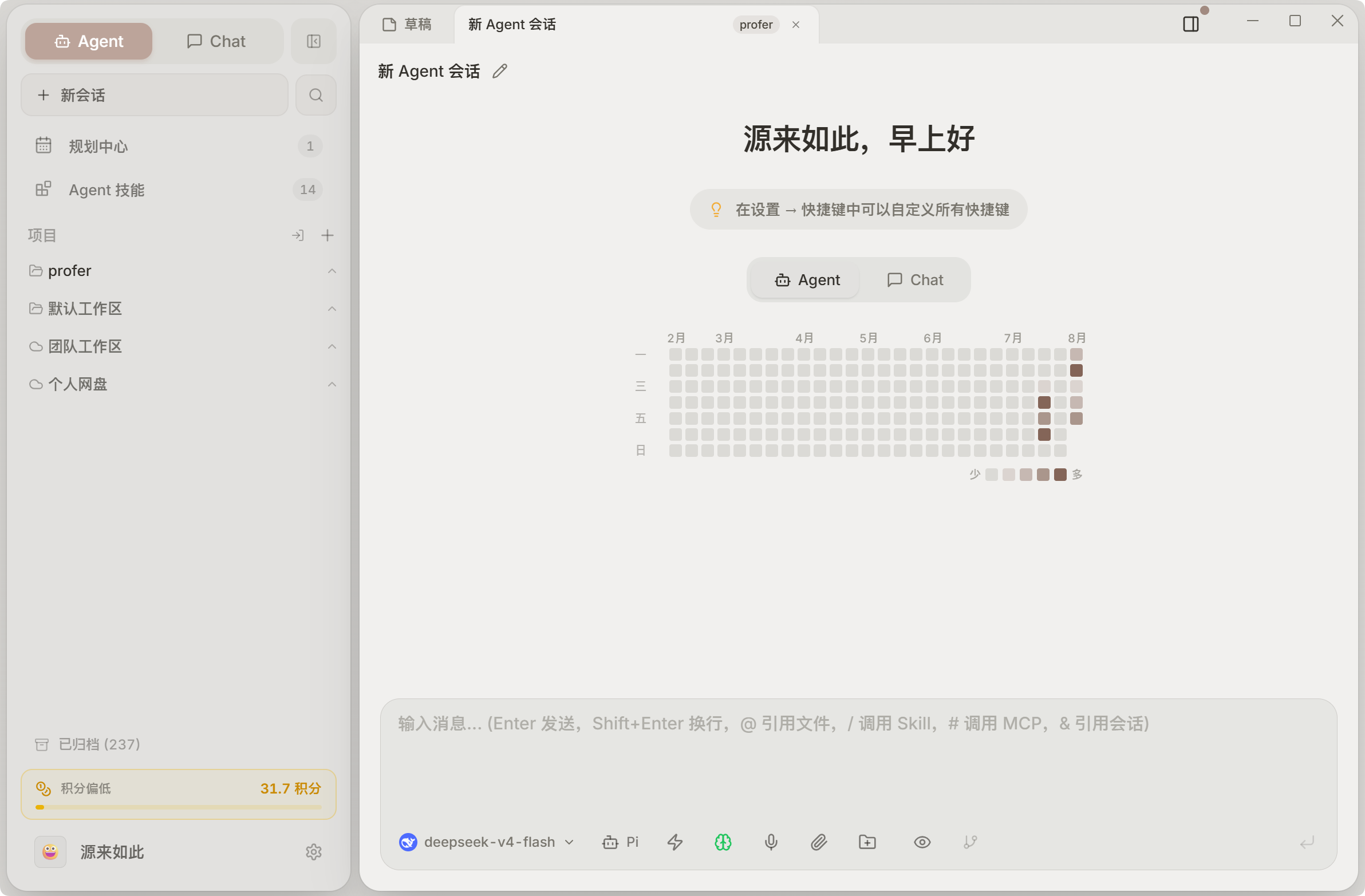Viewport: 1365px width, 896px height.
Task: Select center Chat mode button
Action: point(915,280)
